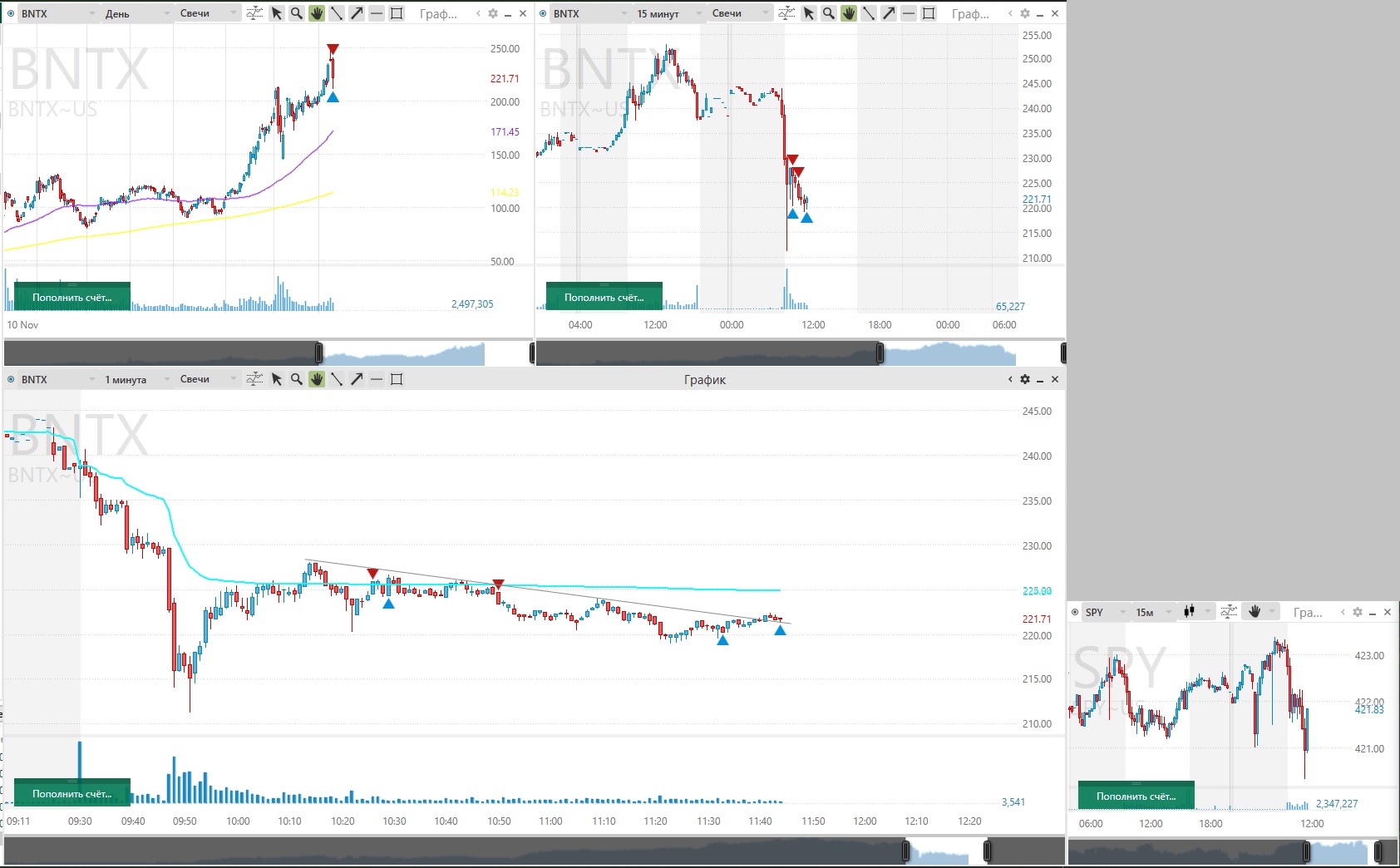This screenshot has width=1400, height=868.
Task: Activate the magnifier in the 1 минута chart
Action: coord(297,379)
